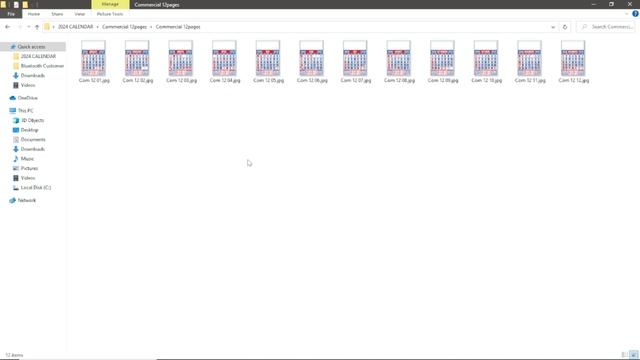Screen dimensions: 640x360
Task: Open Local Disk (C:)
Action: 36,187
